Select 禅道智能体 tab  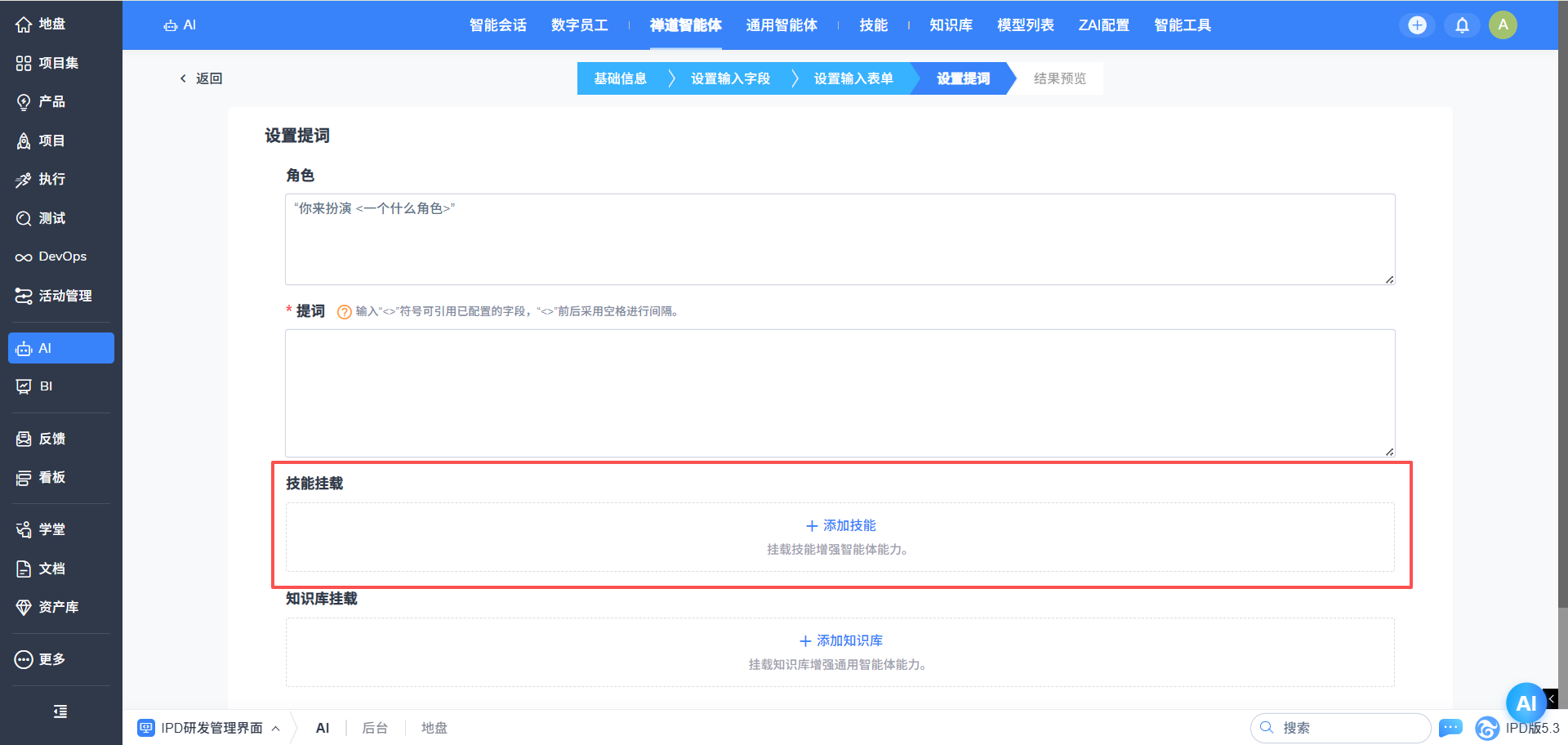pyautogui.click(x=686, y=25)
